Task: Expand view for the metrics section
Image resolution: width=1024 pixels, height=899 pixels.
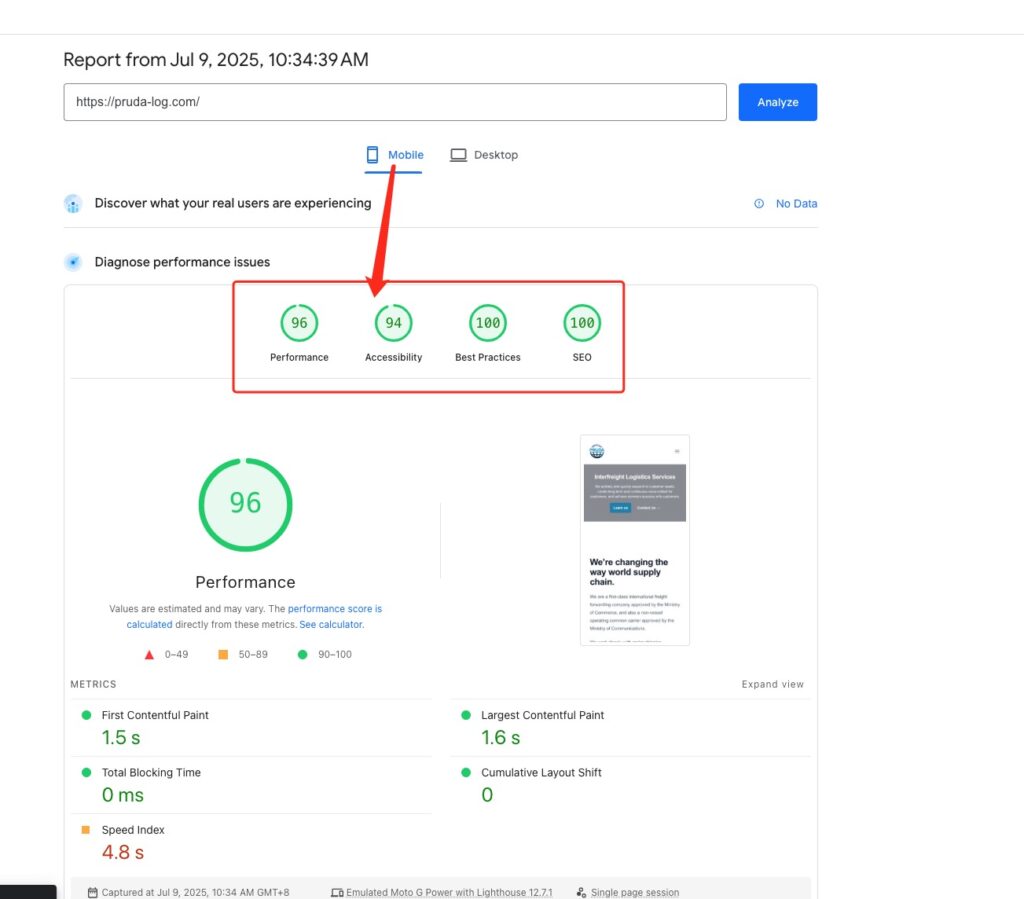Action: pos(772,684)
